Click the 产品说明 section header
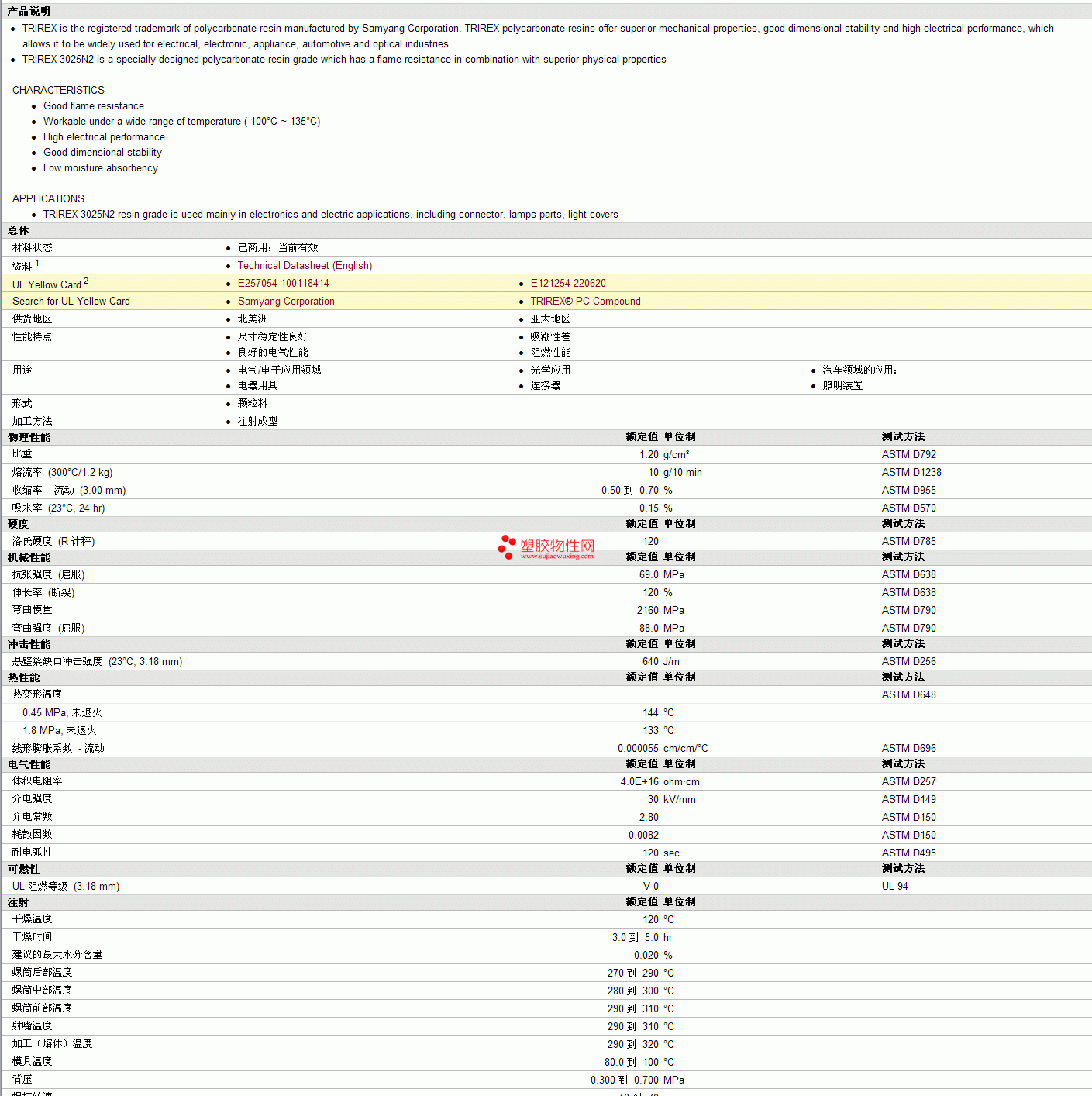Image resolution: width=1092 pixels, height=1096 pixels. (29, 11)
